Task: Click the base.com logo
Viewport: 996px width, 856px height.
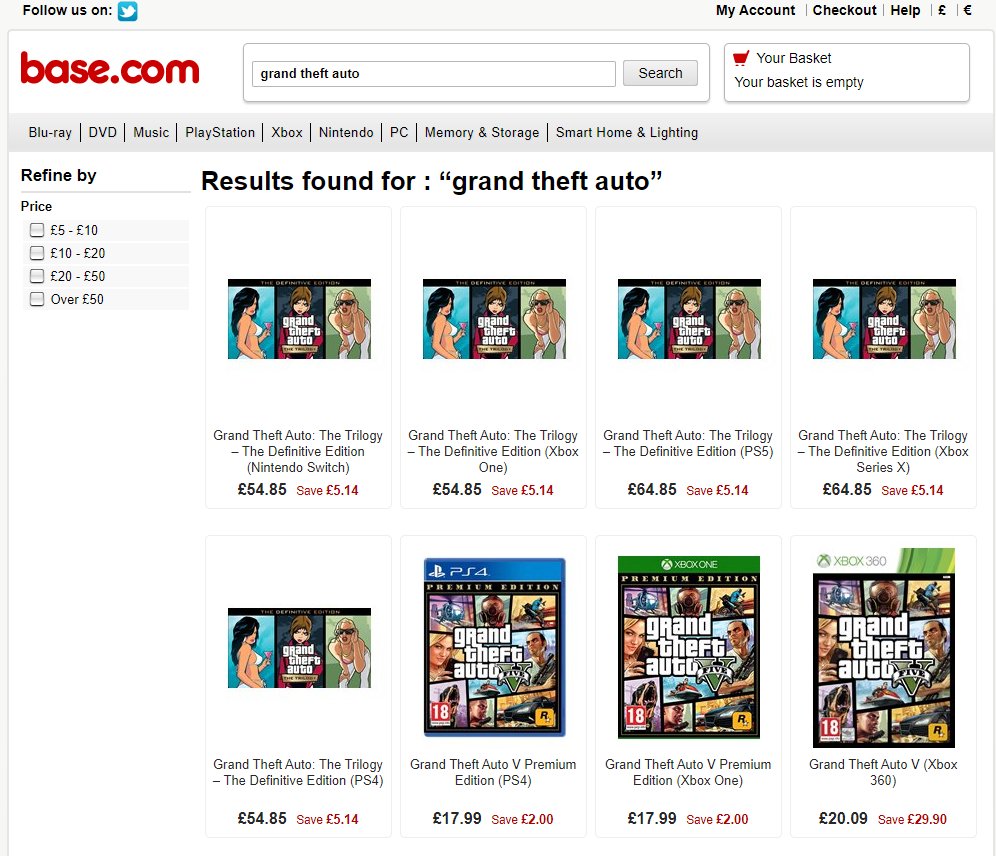Action: click(x=110, y=69)
